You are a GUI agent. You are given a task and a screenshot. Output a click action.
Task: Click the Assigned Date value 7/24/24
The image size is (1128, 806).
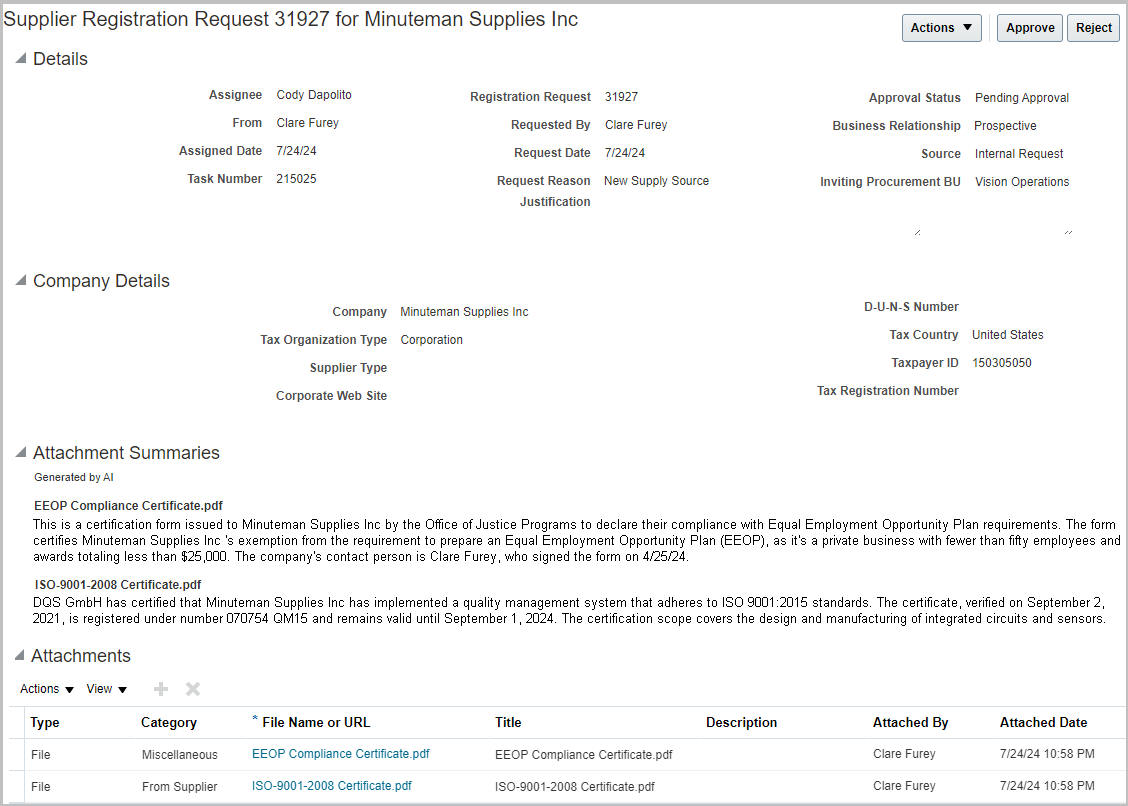pyautogui.click(x=296, y=150)
